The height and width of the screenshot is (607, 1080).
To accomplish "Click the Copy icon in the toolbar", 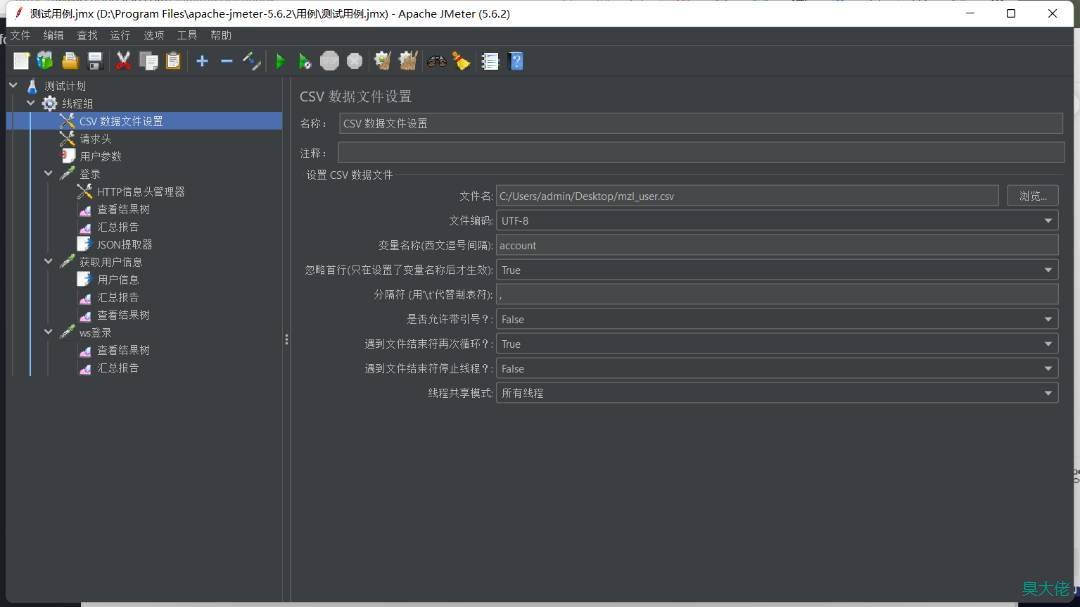I will click(149, 61).
